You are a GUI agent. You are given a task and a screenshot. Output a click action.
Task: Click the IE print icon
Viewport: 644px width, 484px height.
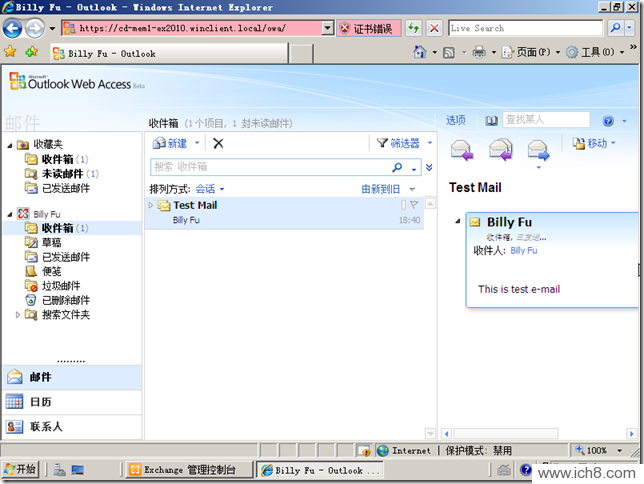[x=479, y=52]
